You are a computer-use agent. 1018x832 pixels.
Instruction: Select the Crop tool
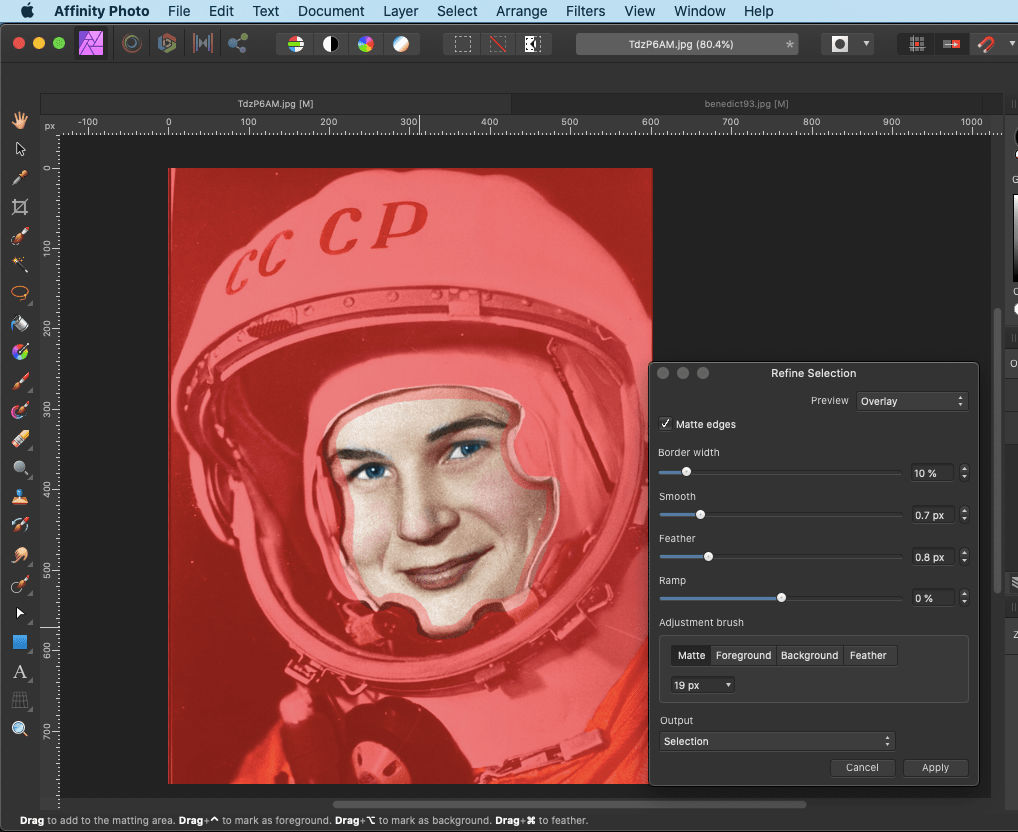[x=19, y=207]
